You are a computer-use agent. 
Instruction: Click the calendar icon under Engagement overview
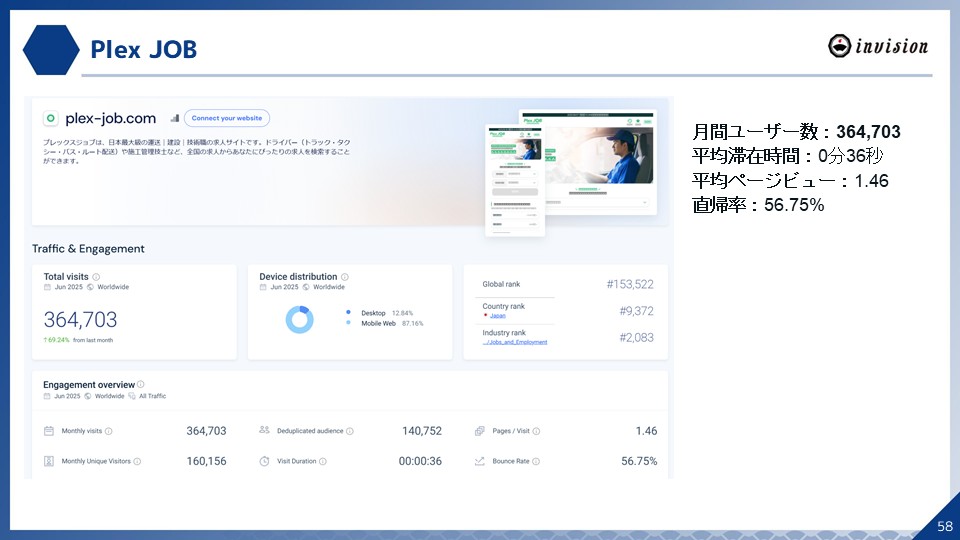point(47,396)
